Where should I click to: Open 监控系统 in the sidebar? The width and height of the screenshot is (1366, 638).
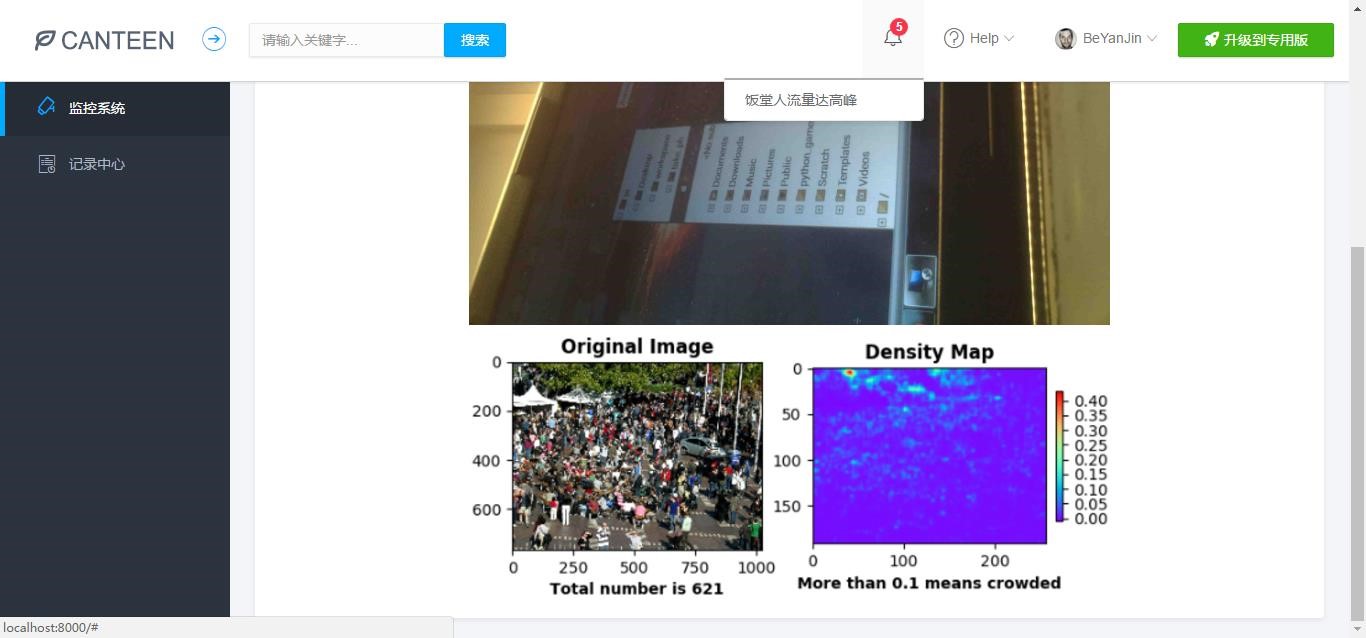click(117, 108)
